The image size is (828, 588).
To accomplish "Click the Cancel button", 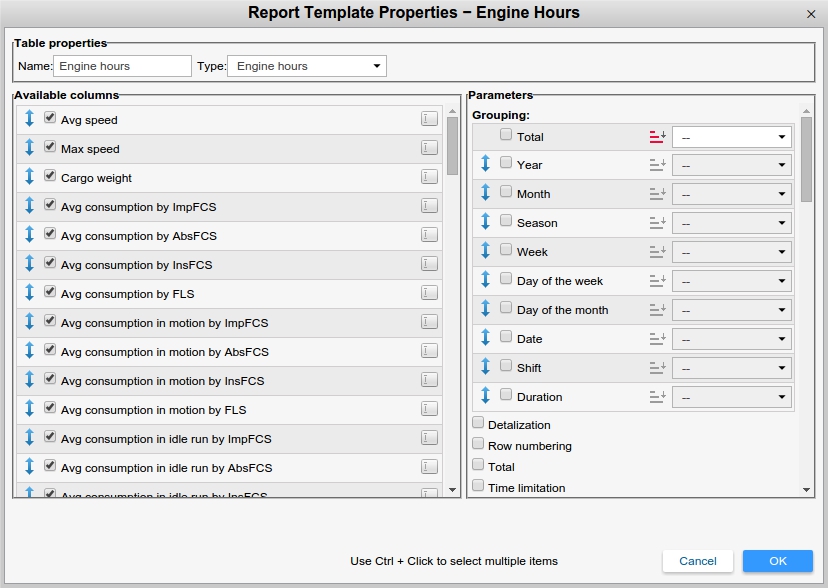I will coord(697,561).
